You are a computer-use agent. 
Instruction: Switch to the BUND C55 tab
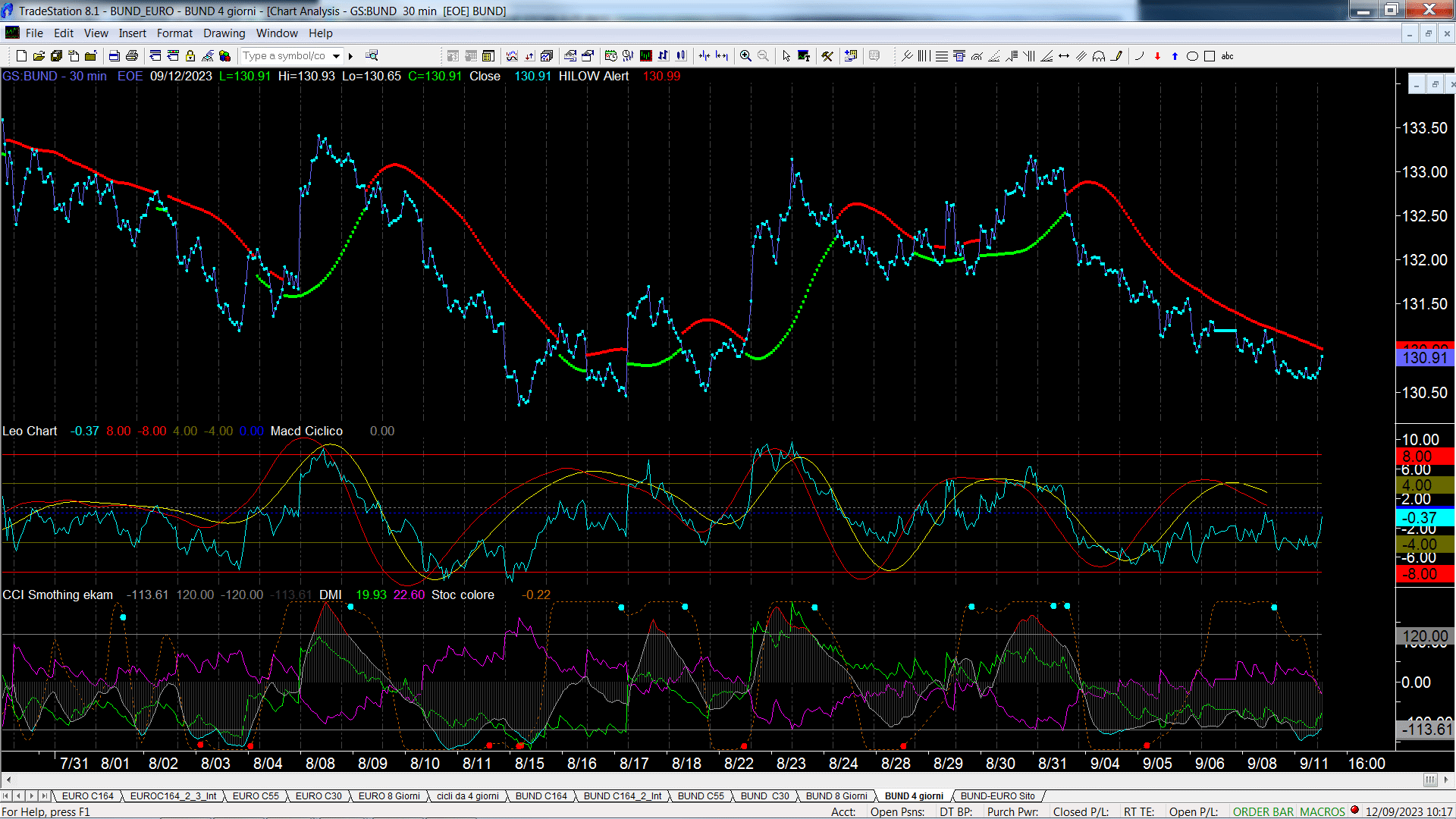[701, 795]
